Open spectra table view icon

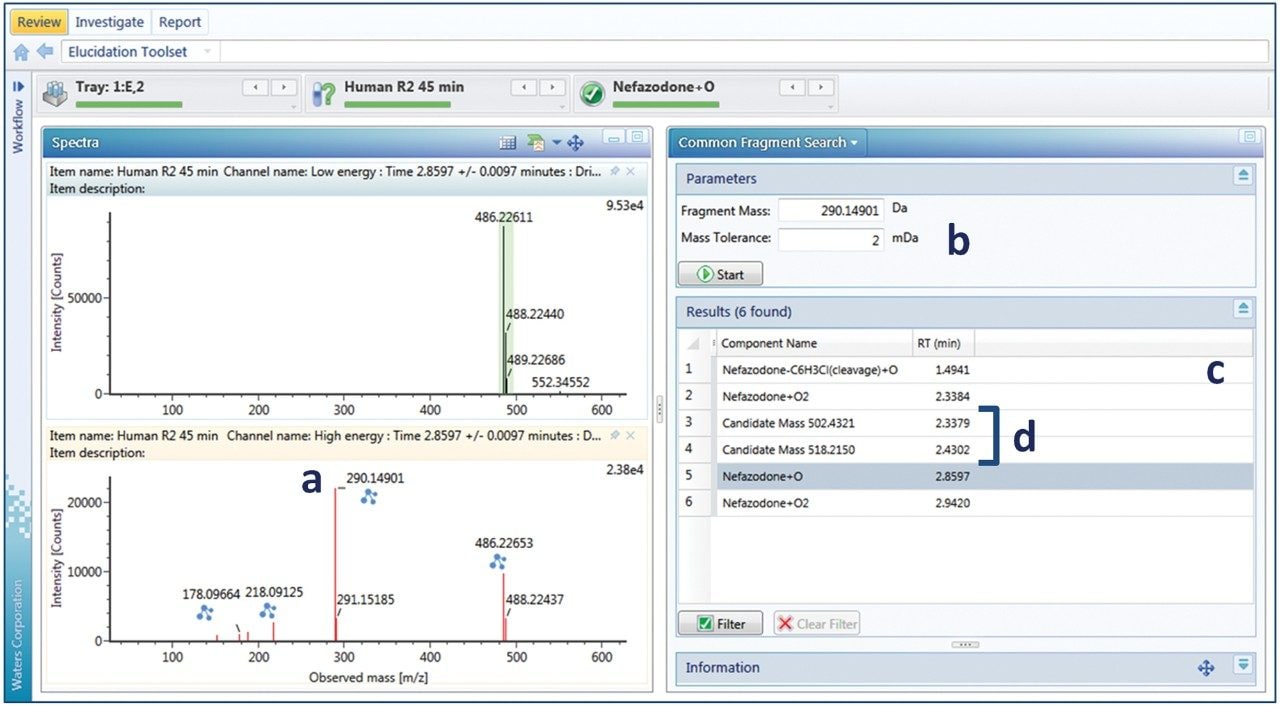tap(508, 143)
